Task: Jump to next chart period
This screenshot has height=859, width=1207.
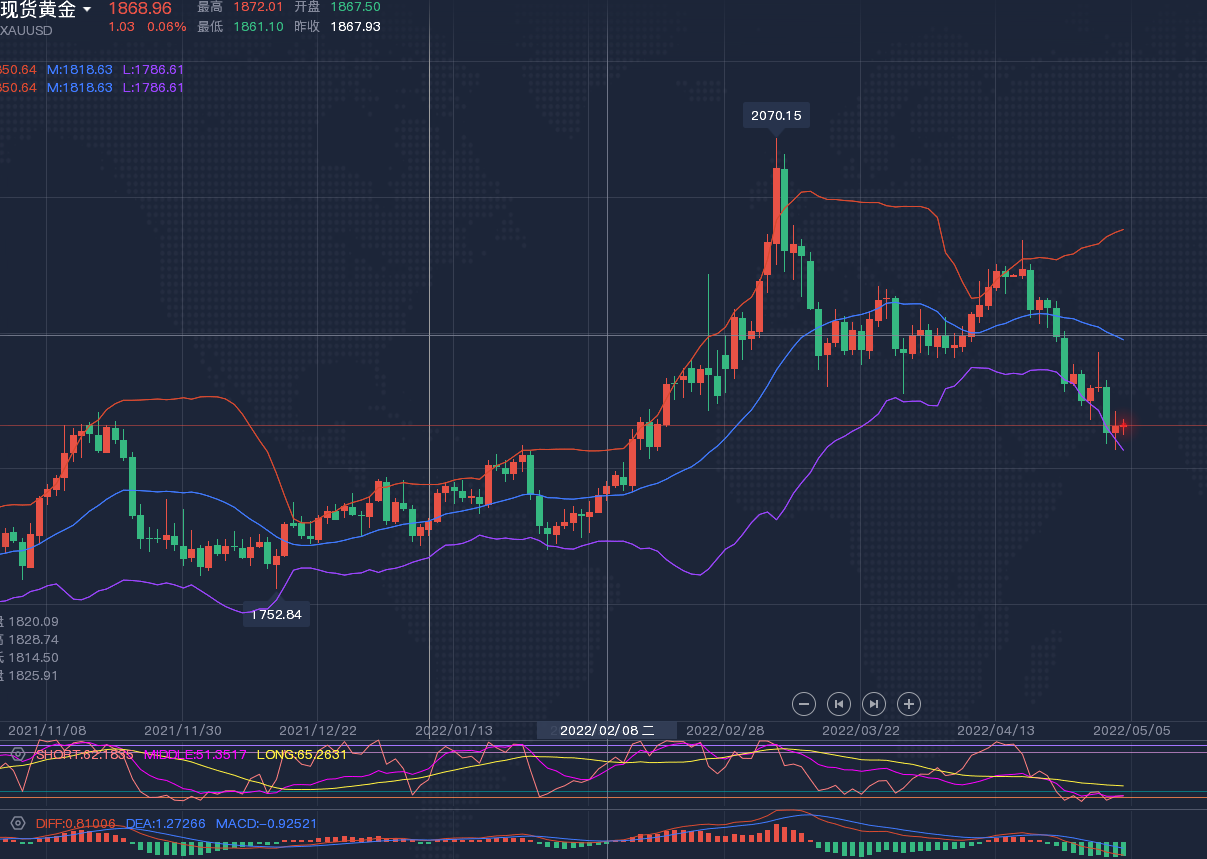Action: point(873,704)
